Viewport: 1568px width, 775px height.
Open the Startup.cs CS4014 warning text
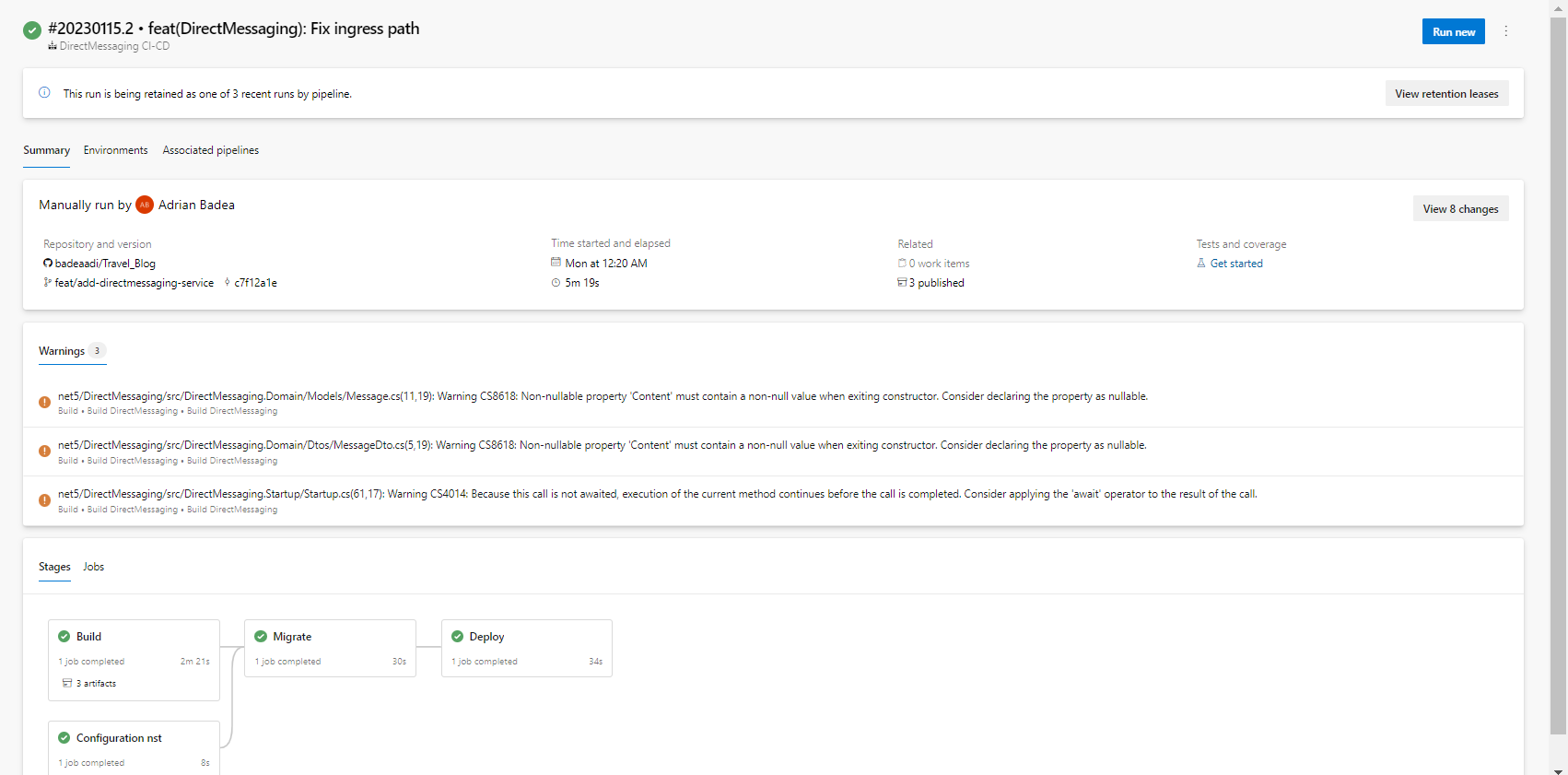tap(658, 494)
